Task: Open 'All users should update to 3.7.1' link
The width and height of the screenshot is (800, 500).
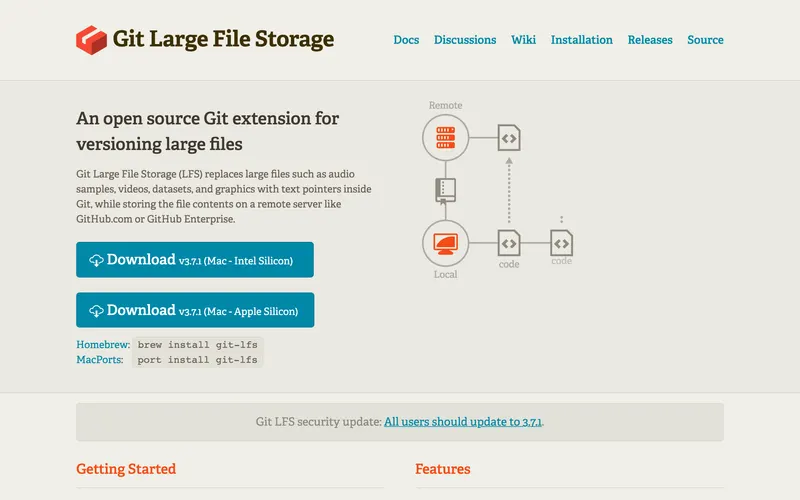Action: click(463, 422)
